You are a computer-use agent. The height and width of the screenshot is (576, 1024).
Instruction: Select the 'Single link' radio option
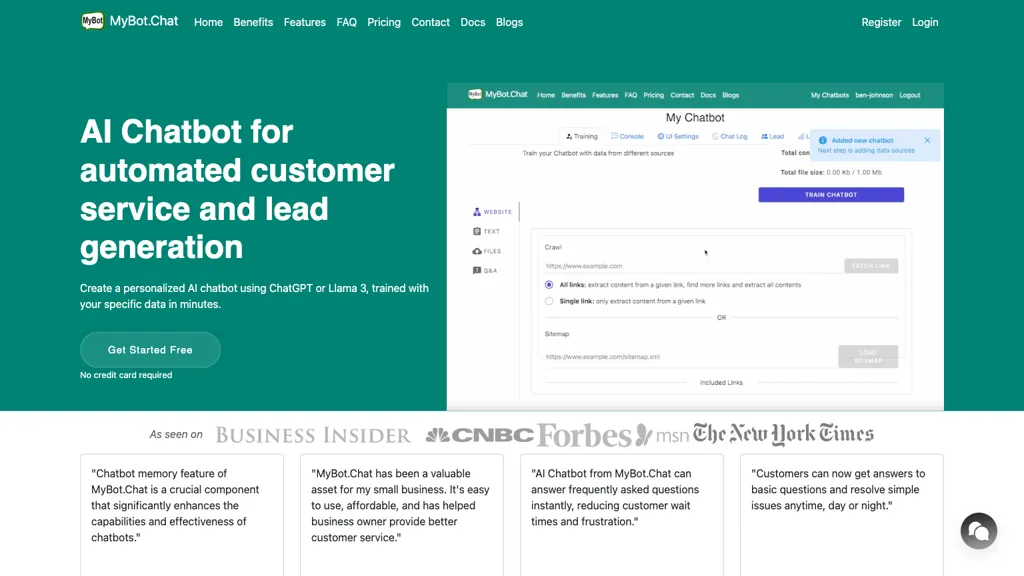[x=549, y=301]
